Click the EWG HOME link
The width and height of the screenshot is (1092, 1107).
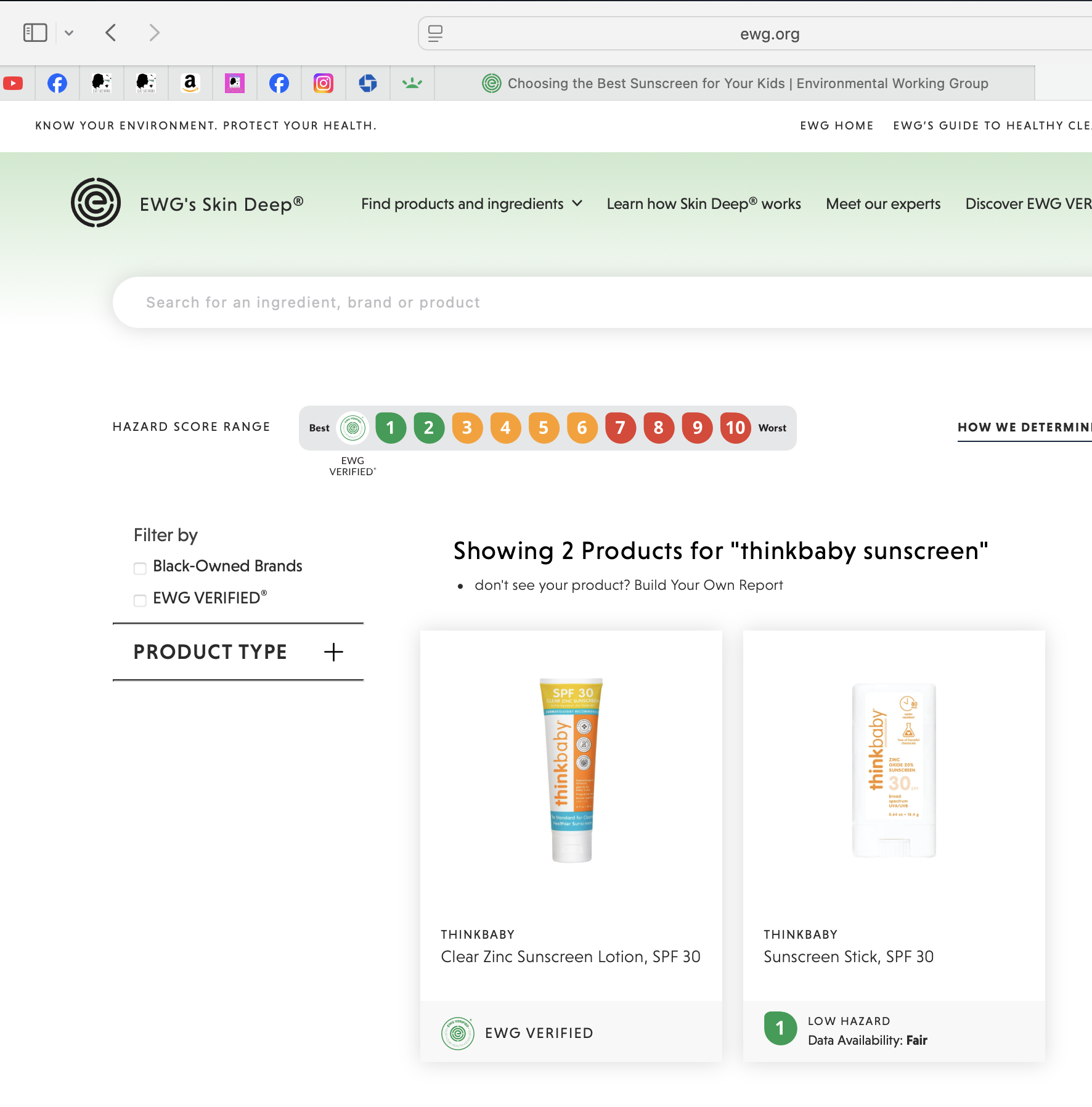(x=837, y=126)
